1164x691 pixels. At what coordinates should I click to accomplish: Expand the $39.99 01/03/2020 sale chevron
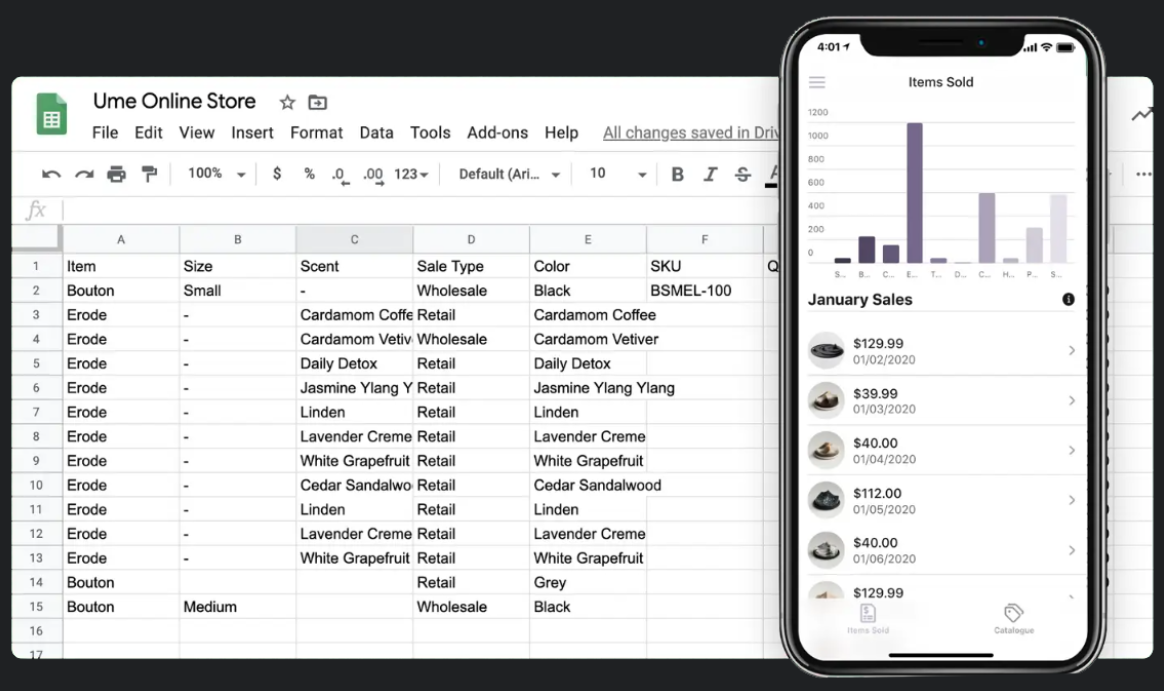[x=1071, y=401]
